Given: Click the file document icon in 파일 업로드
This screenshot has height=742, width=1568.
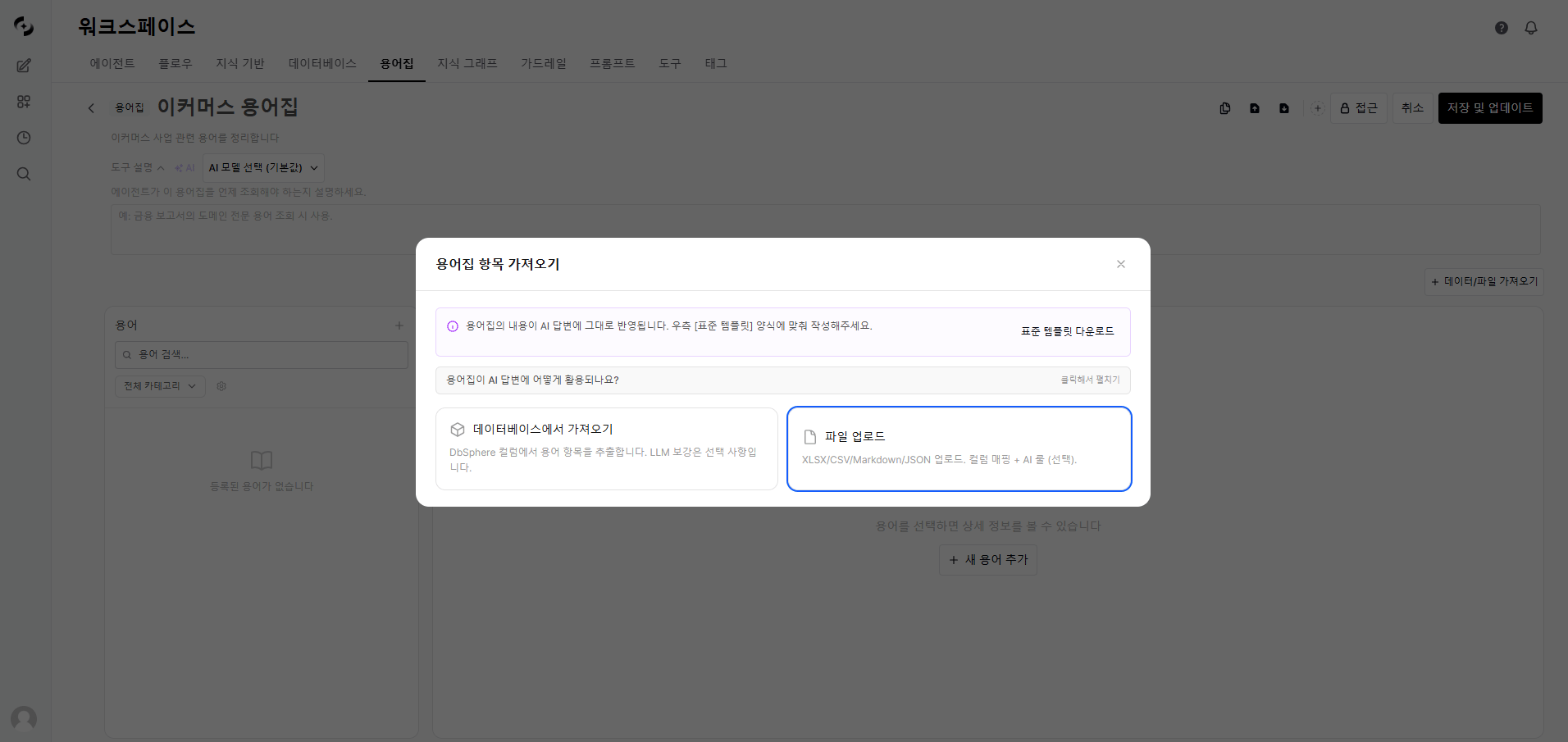Looking at the screenshot, I should point(810,437).
